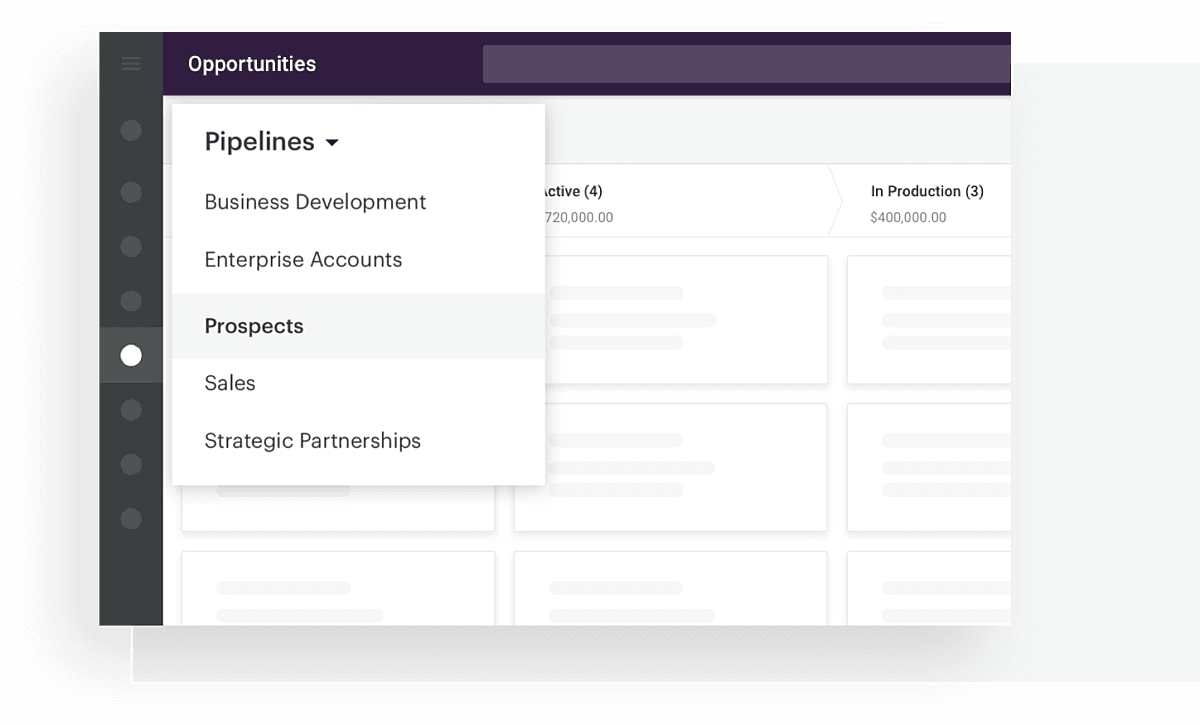Open the In Production (3) stage
Screen dimensions: 1200x725
coord(920,201)
